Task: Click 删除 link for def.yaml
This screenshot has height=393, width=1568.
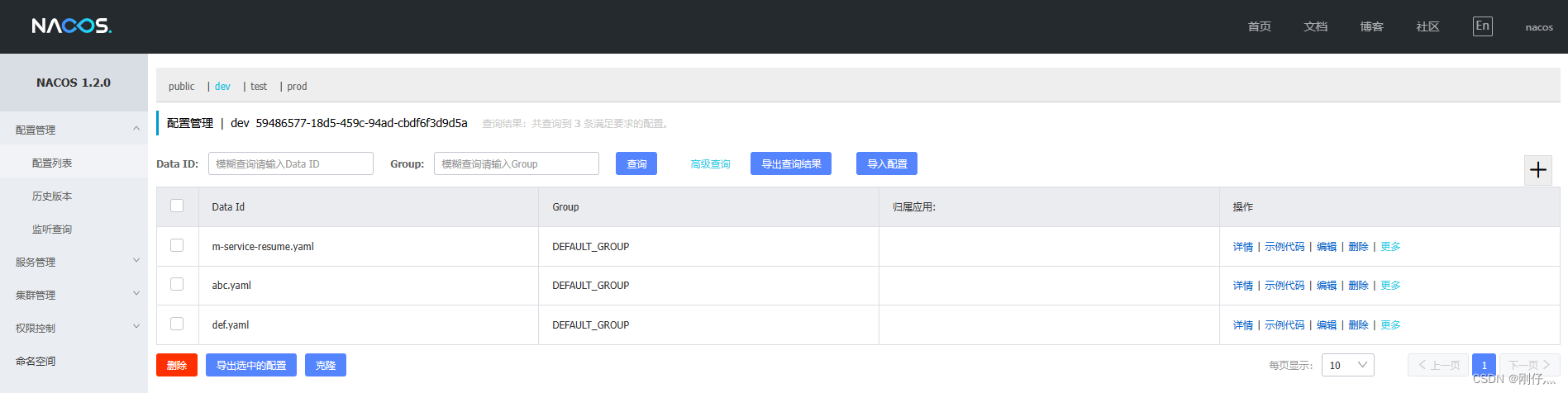Action: click(x=1358, y=325)
